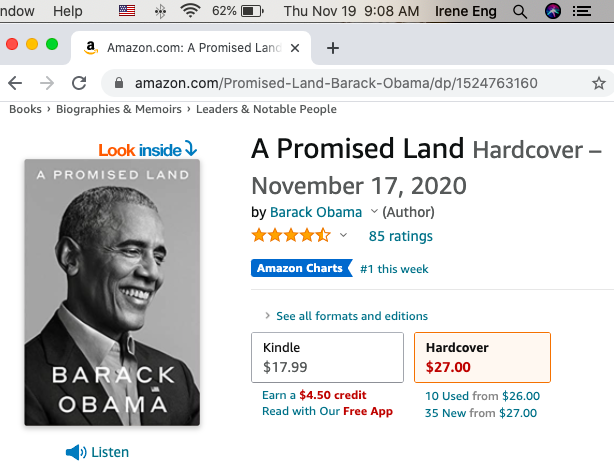Open Siri from the menu bar
This screenshot has width=614, height=461.
(x=553, y=11)
